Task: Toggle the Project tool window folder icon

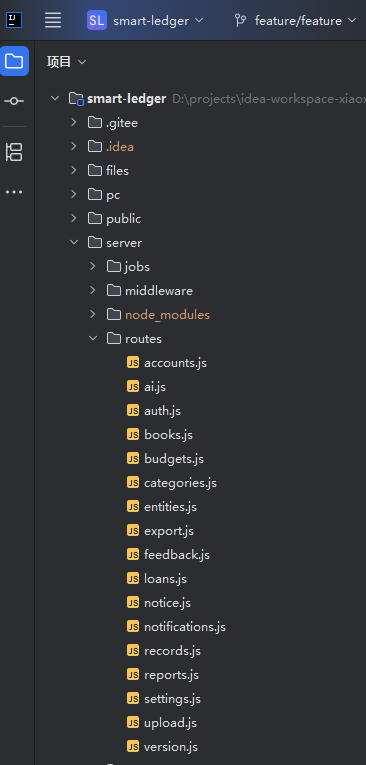Action: point(14,61)
